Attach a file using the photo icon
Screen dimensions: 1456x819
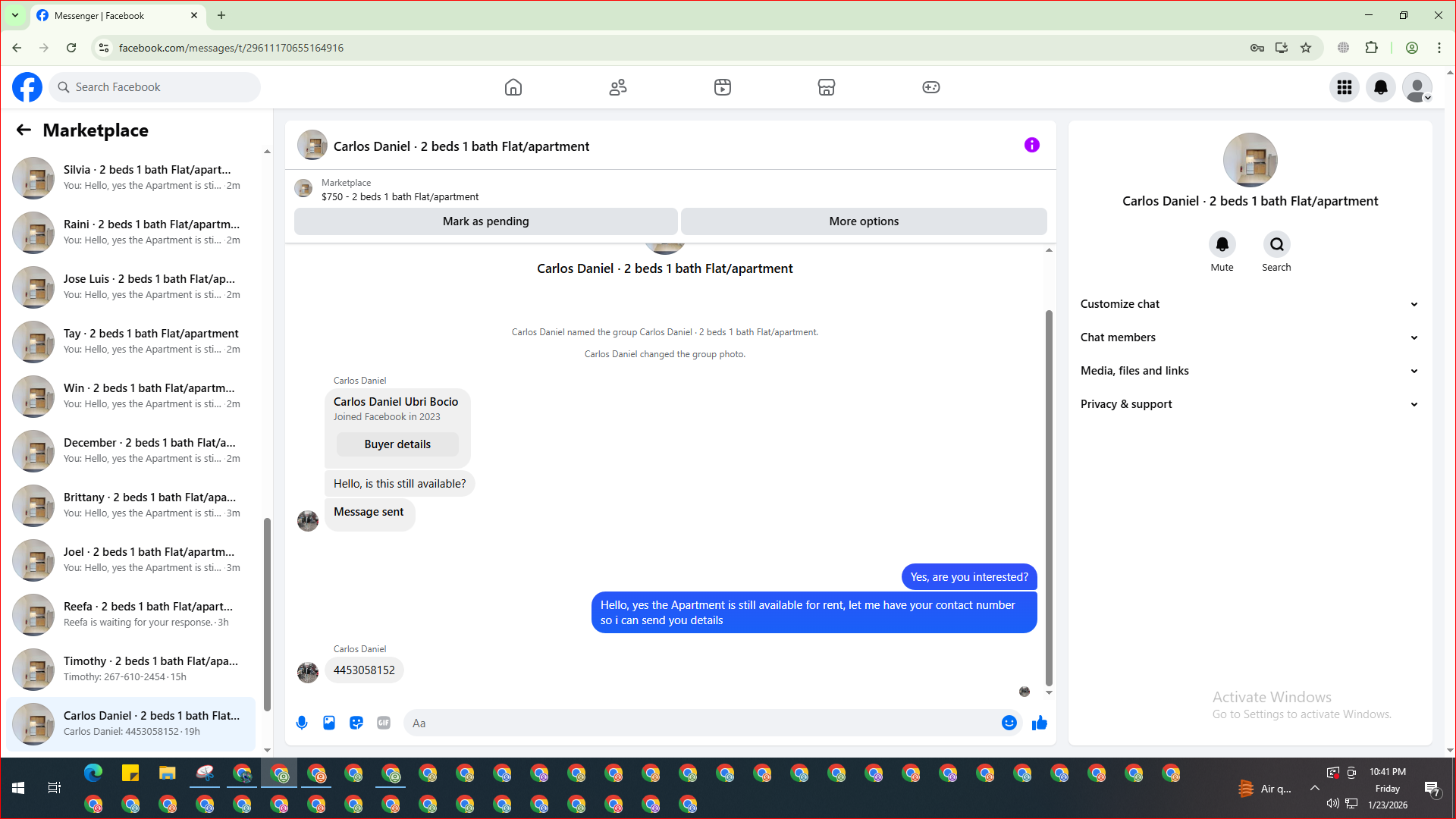pos(329,723)
